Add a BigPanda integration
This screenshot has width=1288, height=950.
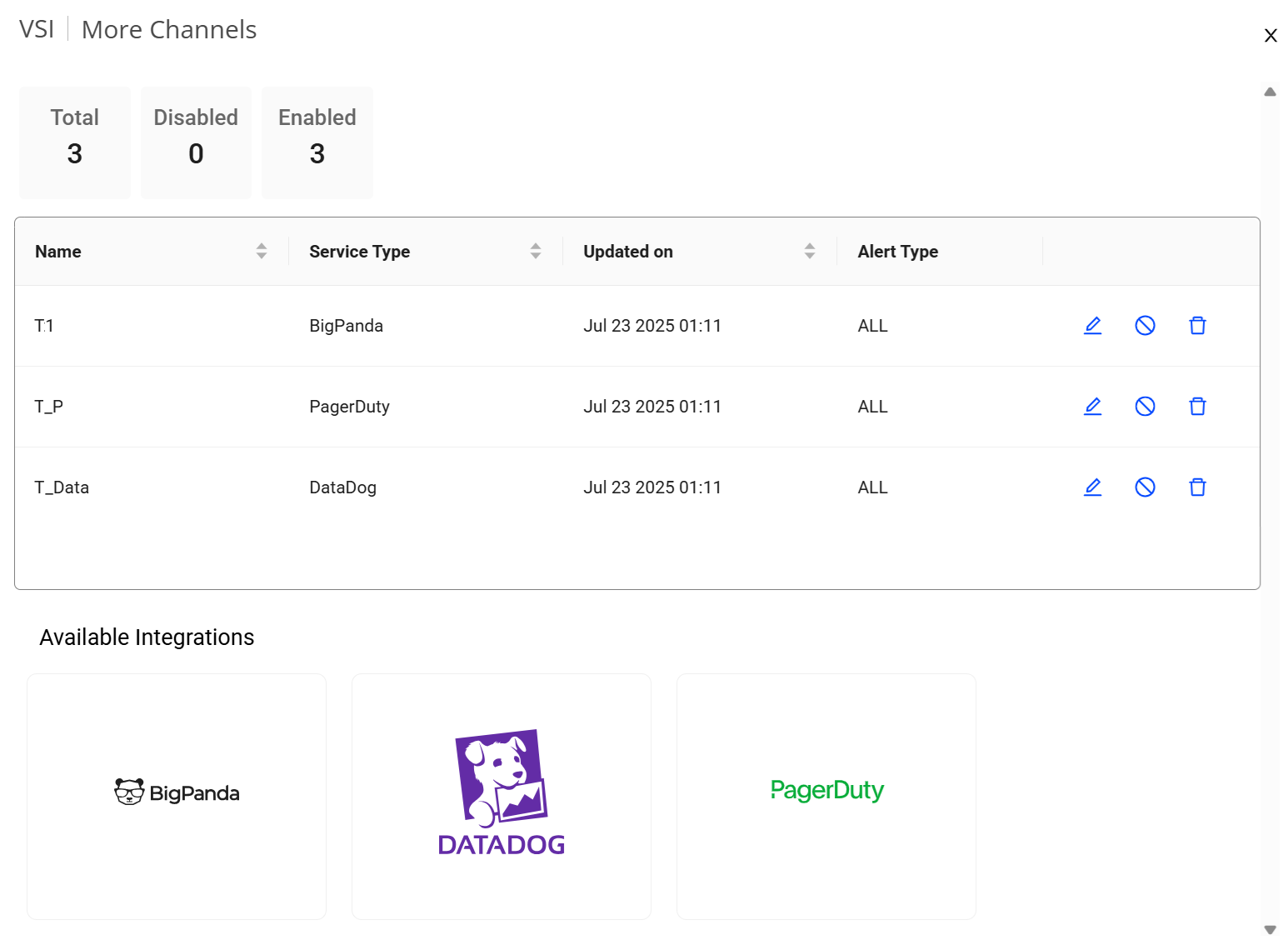coord(177,796)
